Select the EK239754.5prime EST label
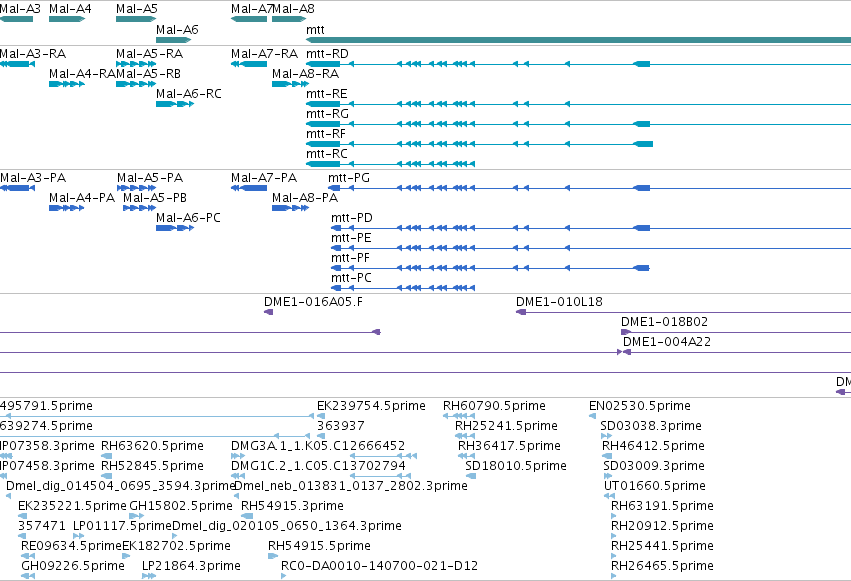 click(x=371, y=406)
